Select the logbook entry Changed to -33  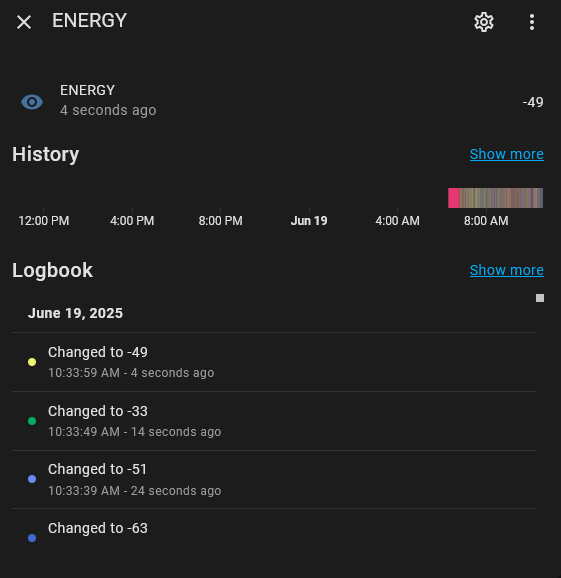(274, 421)
